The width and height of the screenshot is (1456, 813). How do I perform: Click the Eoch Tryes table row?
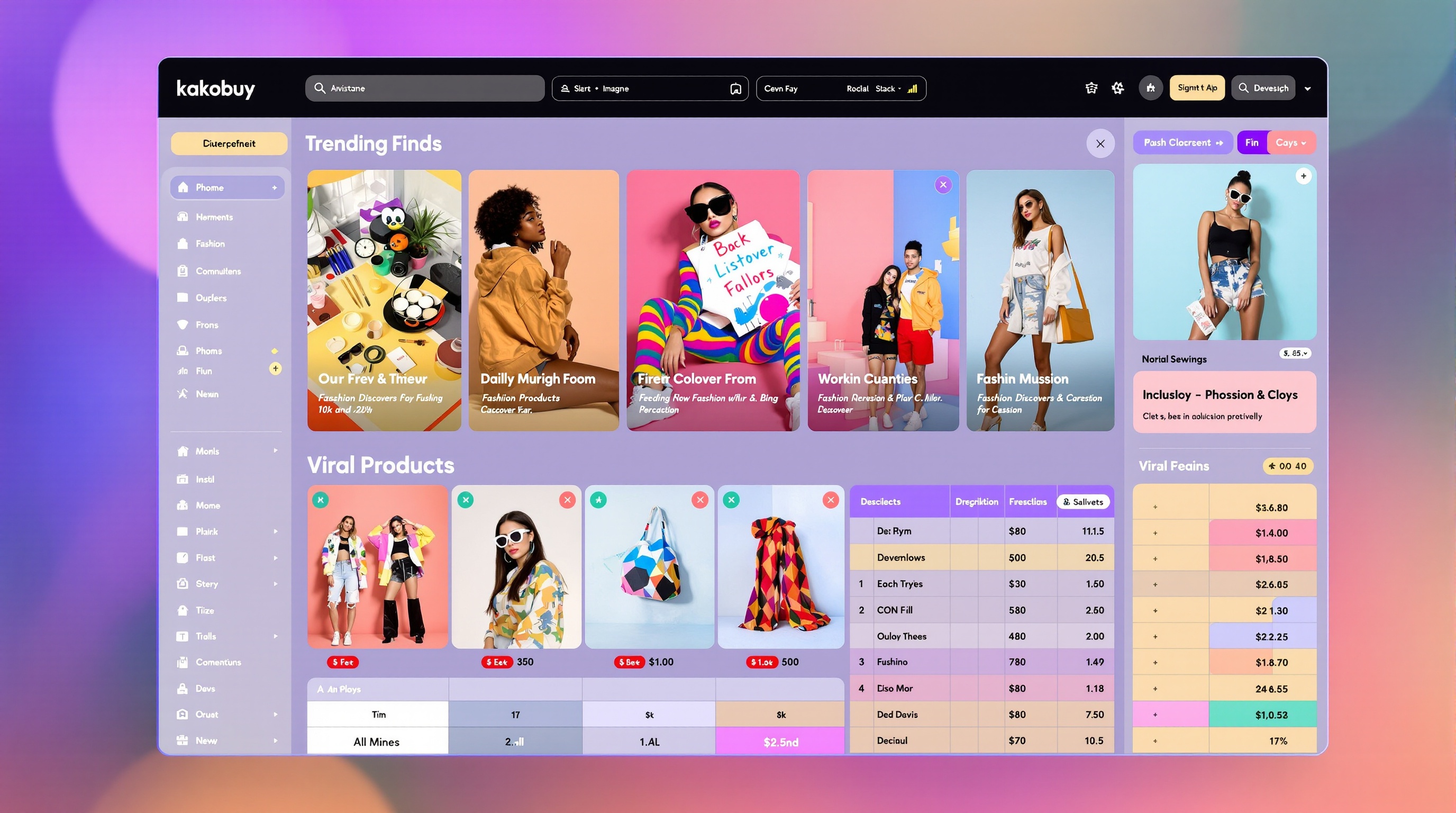[x=982, y=583]
